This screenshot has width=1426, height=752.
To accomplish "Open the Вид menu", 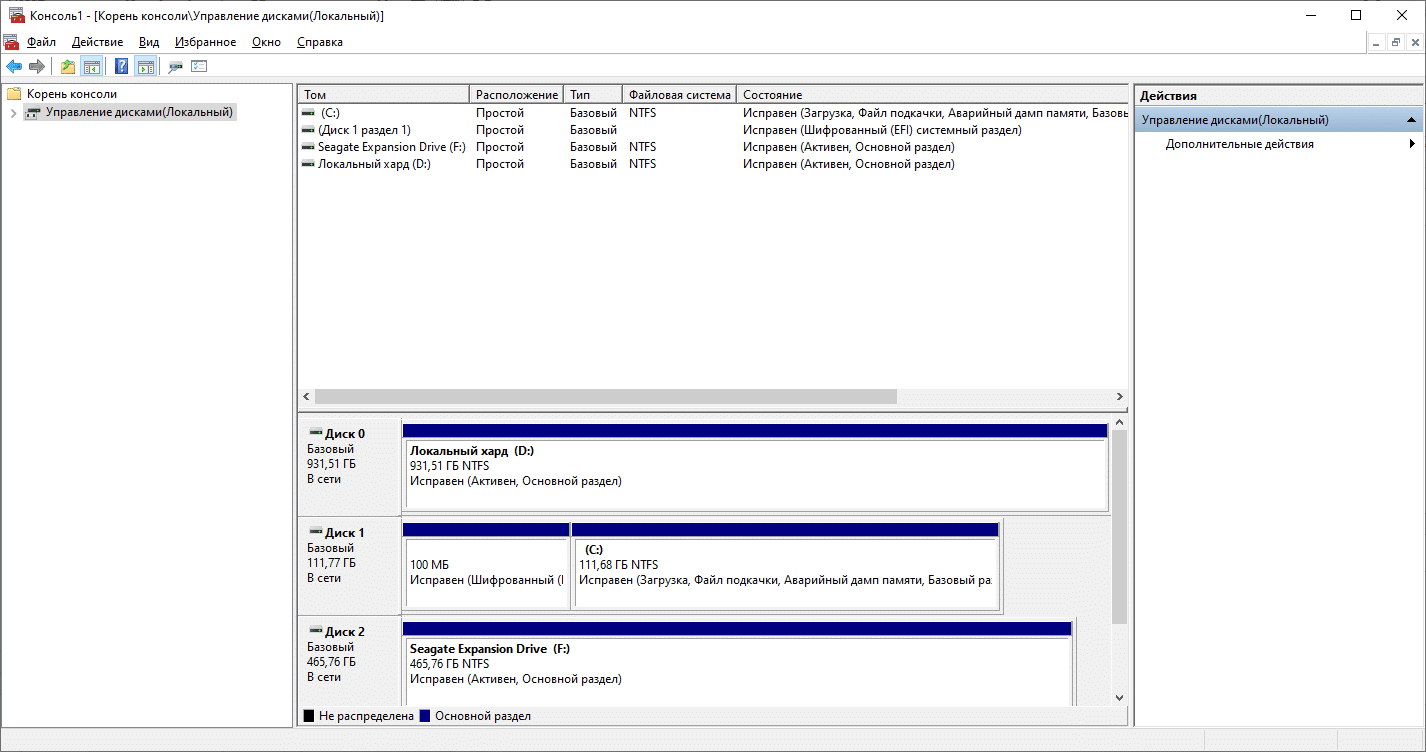I will (149, 42).
